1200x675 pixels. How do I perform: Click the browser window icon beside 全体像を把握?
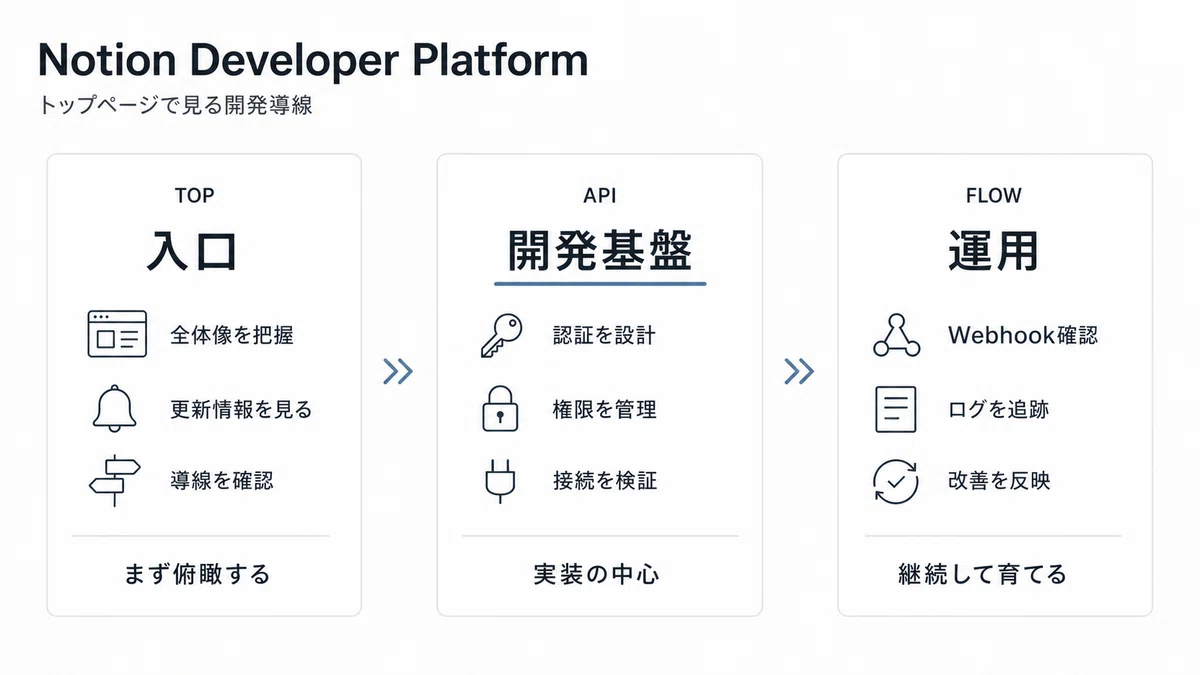pos(117,334)
